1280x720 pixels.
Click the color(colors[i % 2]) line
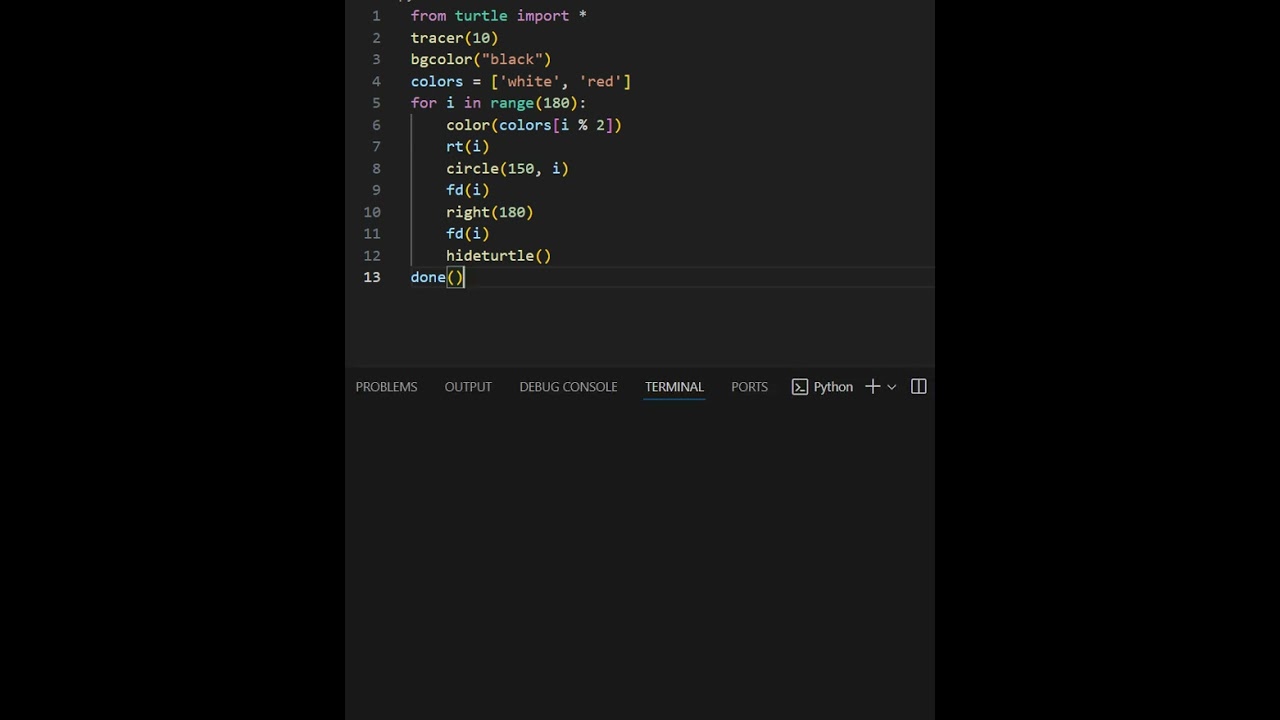534,125
